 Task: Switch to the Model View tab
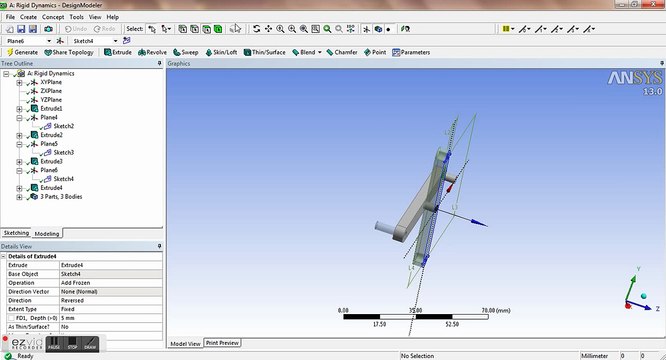tap(185, 343)
